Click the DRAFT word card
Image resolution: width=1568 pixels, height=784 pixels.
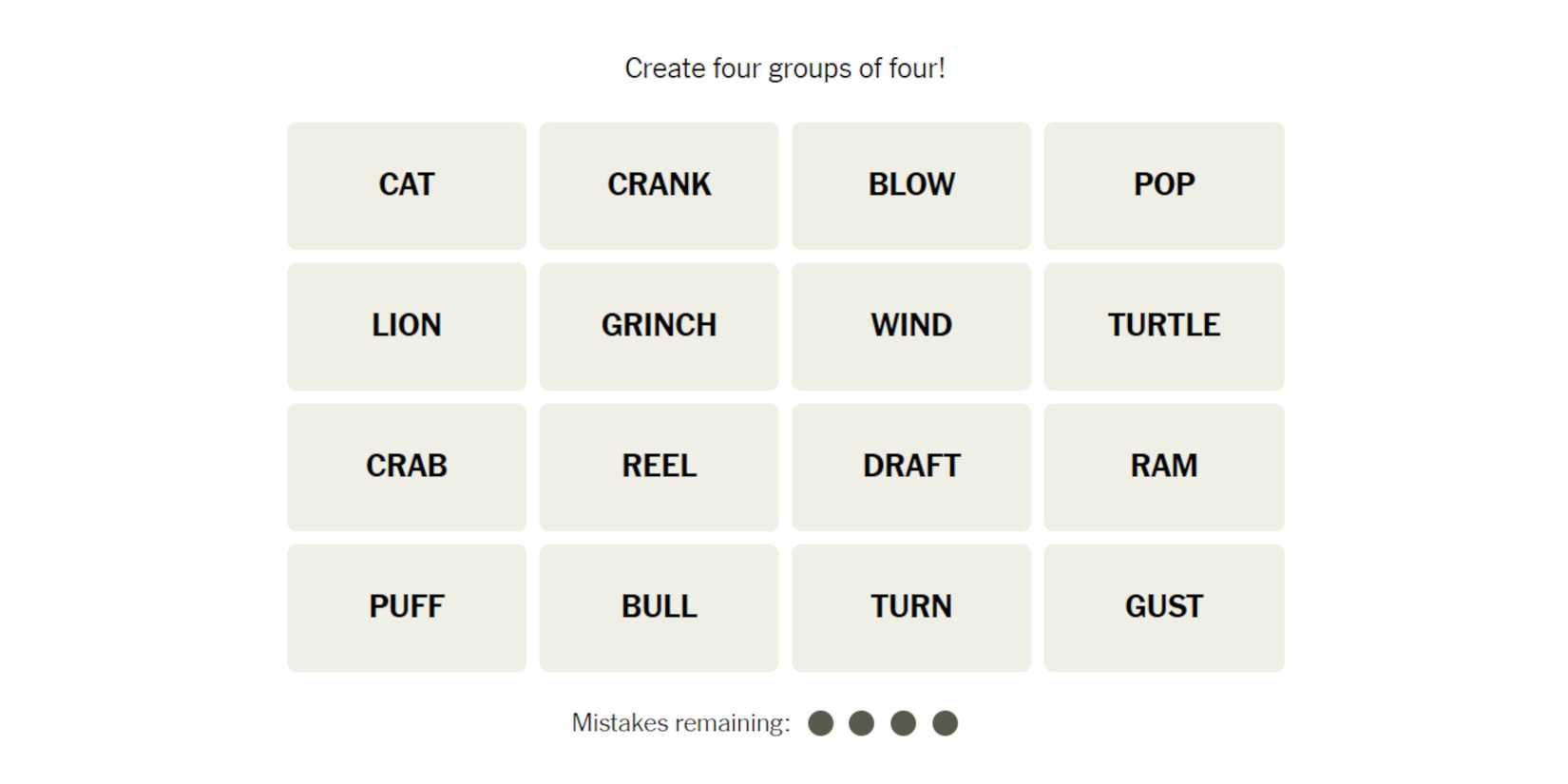point(911,467)
